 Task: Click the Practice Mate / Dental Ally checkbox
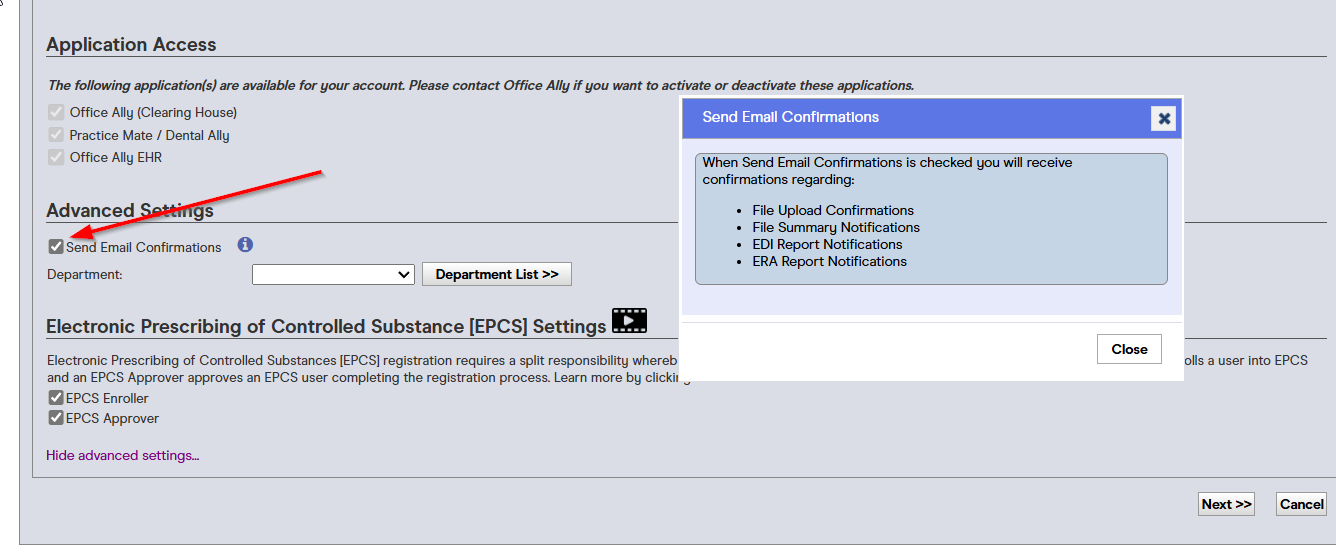[x=56, y=135]
